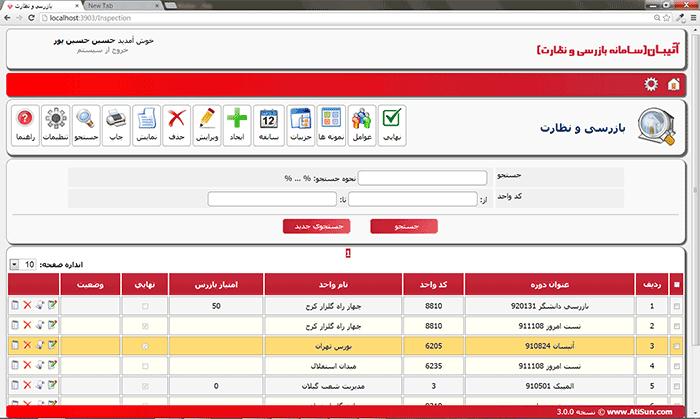Click نام واحد column header

333,285
